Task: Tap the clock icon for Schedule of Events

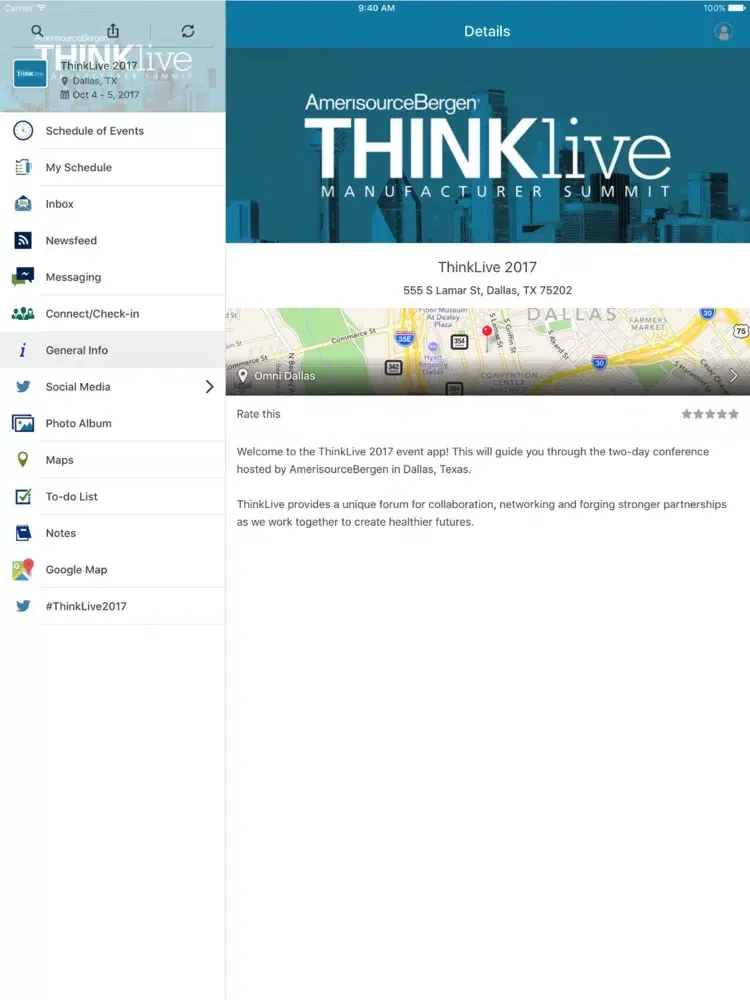Action: click(x=23, y=131)
